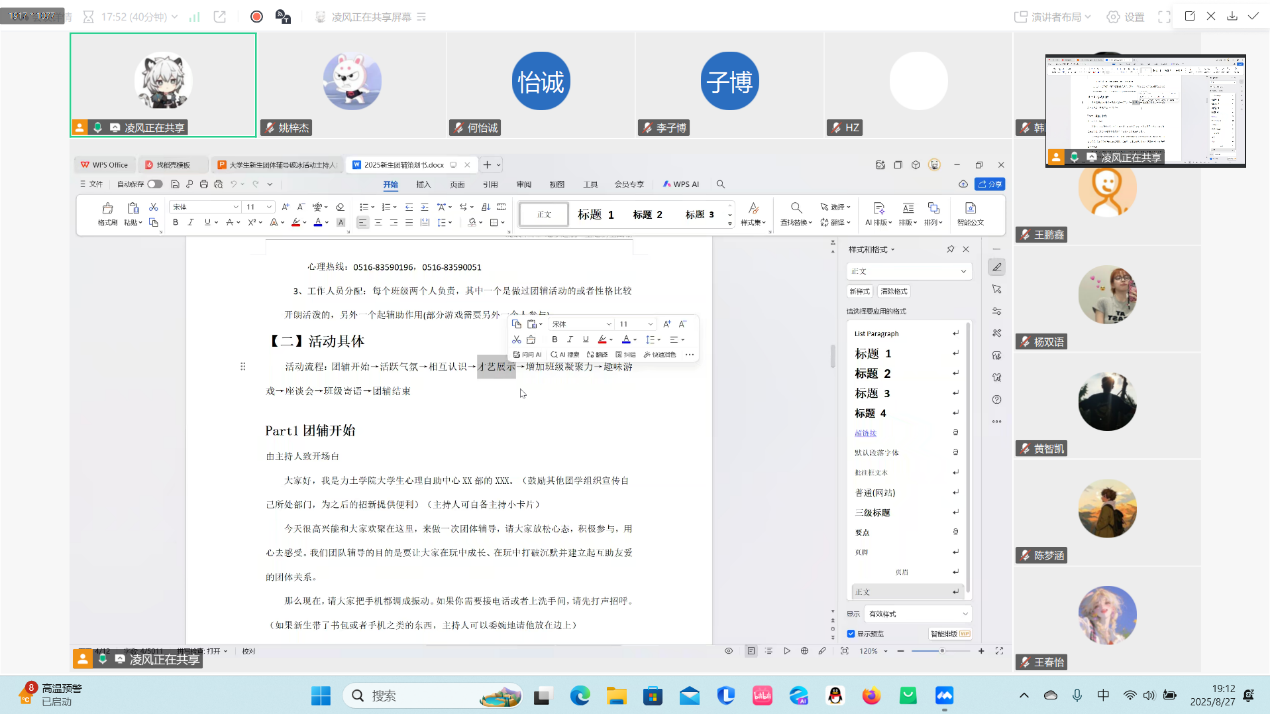Open Microsoft Edge from the taskbar
Viewport: 1270px width, 714px height.
580,695
